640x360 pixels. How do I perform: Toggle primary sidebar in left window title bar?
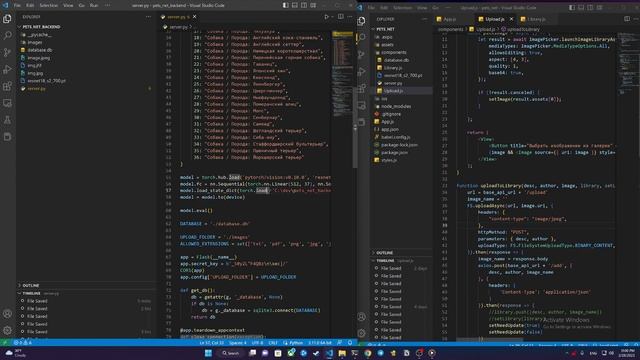pyautogui.click(x=286, y=5)
